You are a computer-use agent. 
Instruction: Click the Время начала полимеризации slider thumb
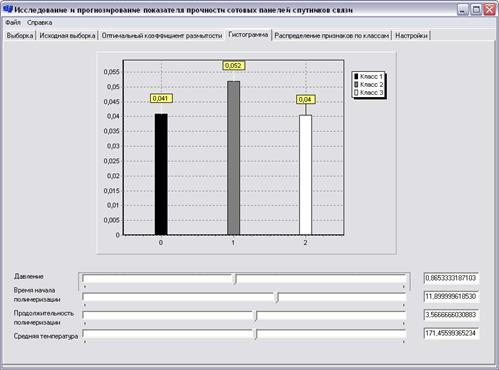(x=277, y=297)
